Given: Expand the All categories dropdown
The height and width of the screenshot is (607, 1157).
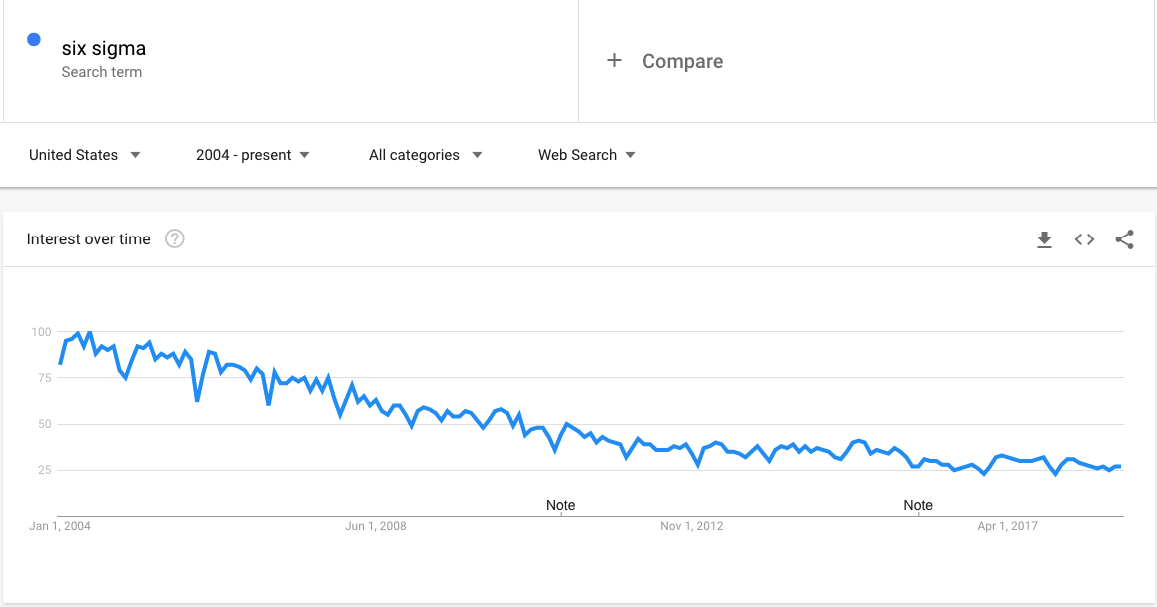Looking at the screenshot, I should [426, 155].
